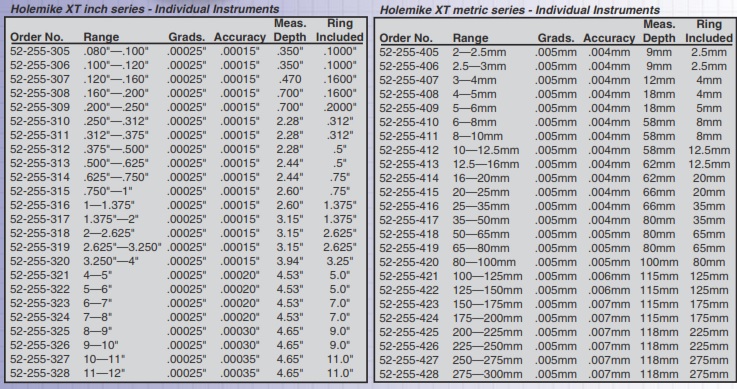This screenshot has height=389, width=737.
Task: Click ring .312" in row 52-255-311
Action: [340, 135]
